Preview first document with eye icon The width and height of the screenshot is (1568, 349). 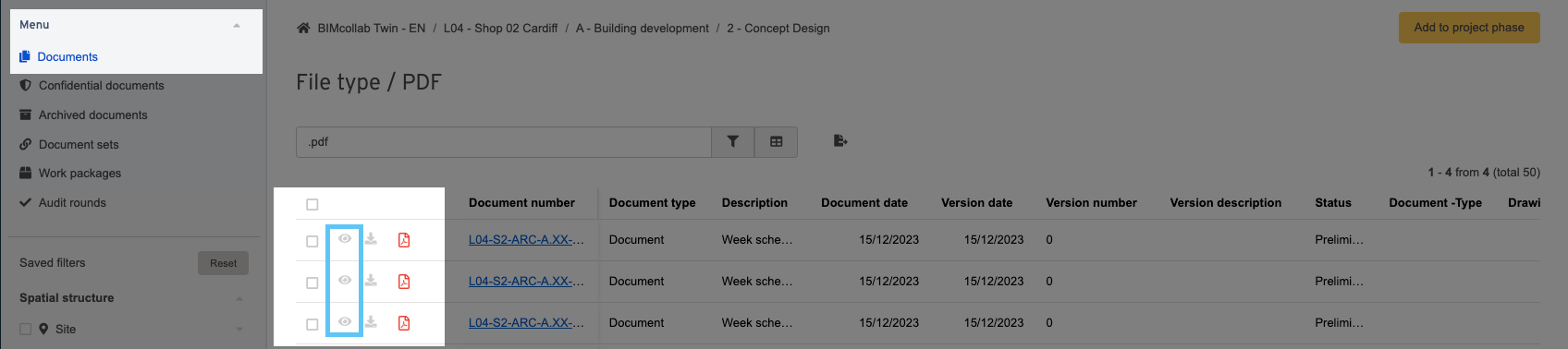coord(345,239)
